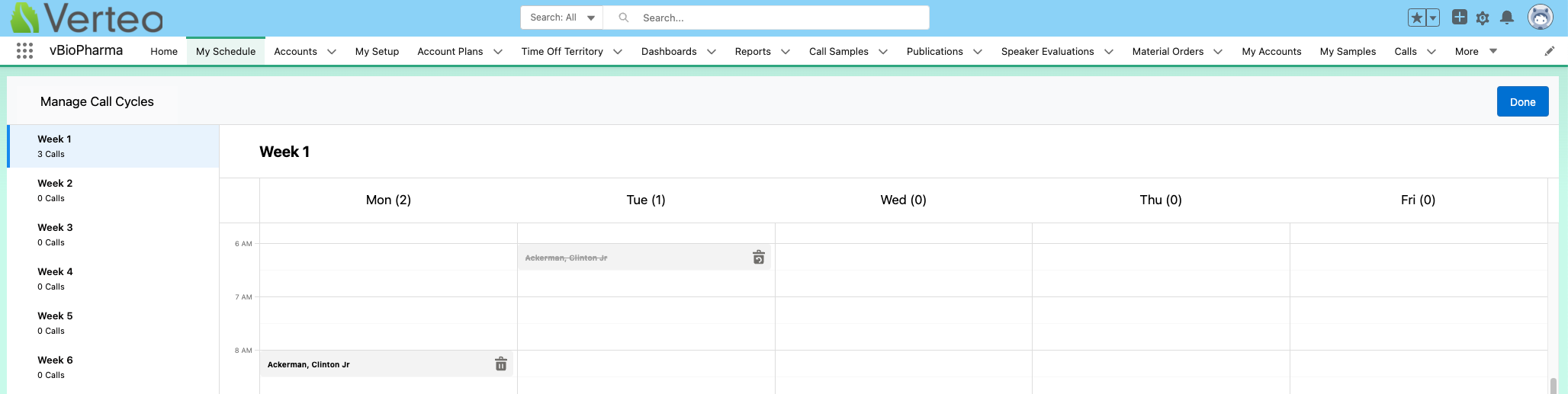Click the Favorites star icon
Screen dimensions: 1568x394
point(1416,18)
